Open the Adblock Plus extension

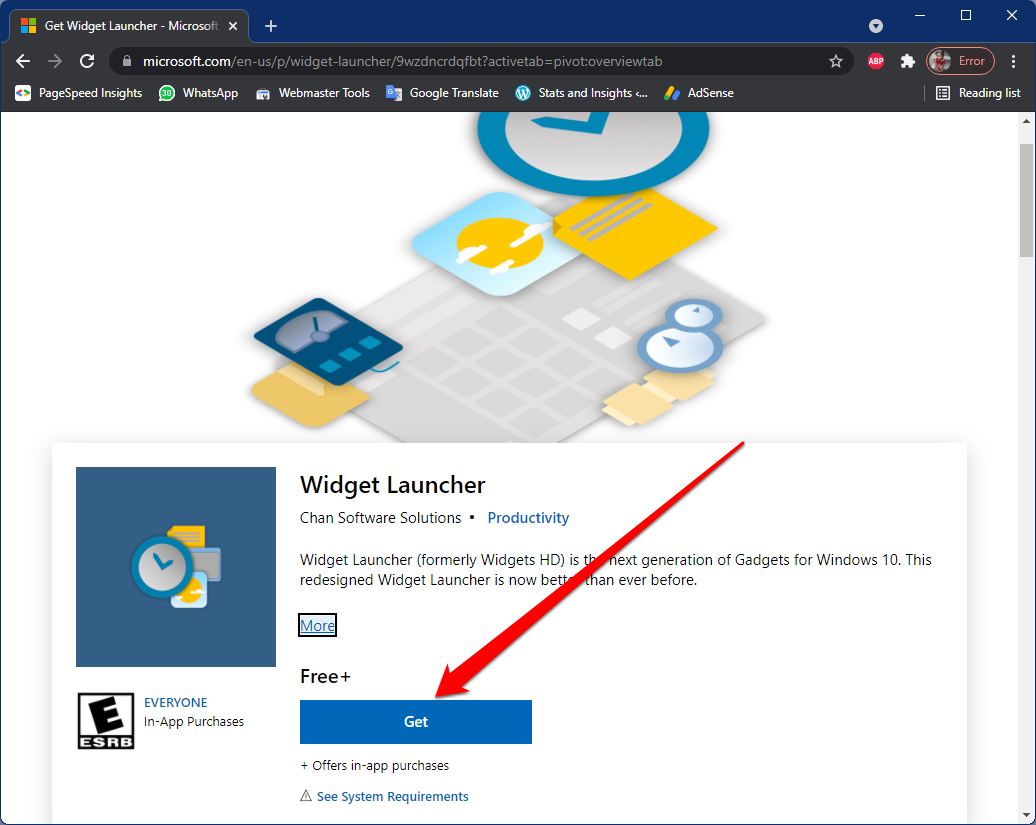[876, 61]
